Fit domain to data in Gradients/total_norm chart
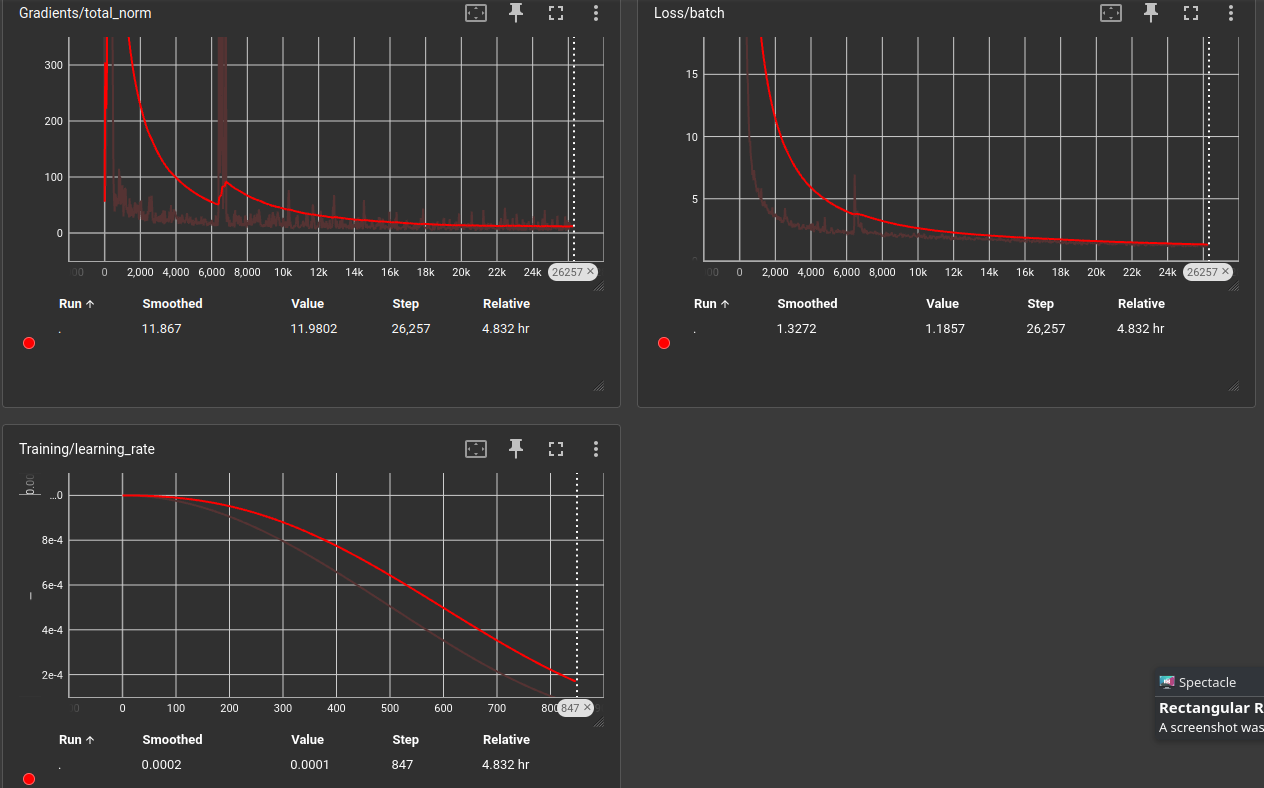 pos(476,13)
